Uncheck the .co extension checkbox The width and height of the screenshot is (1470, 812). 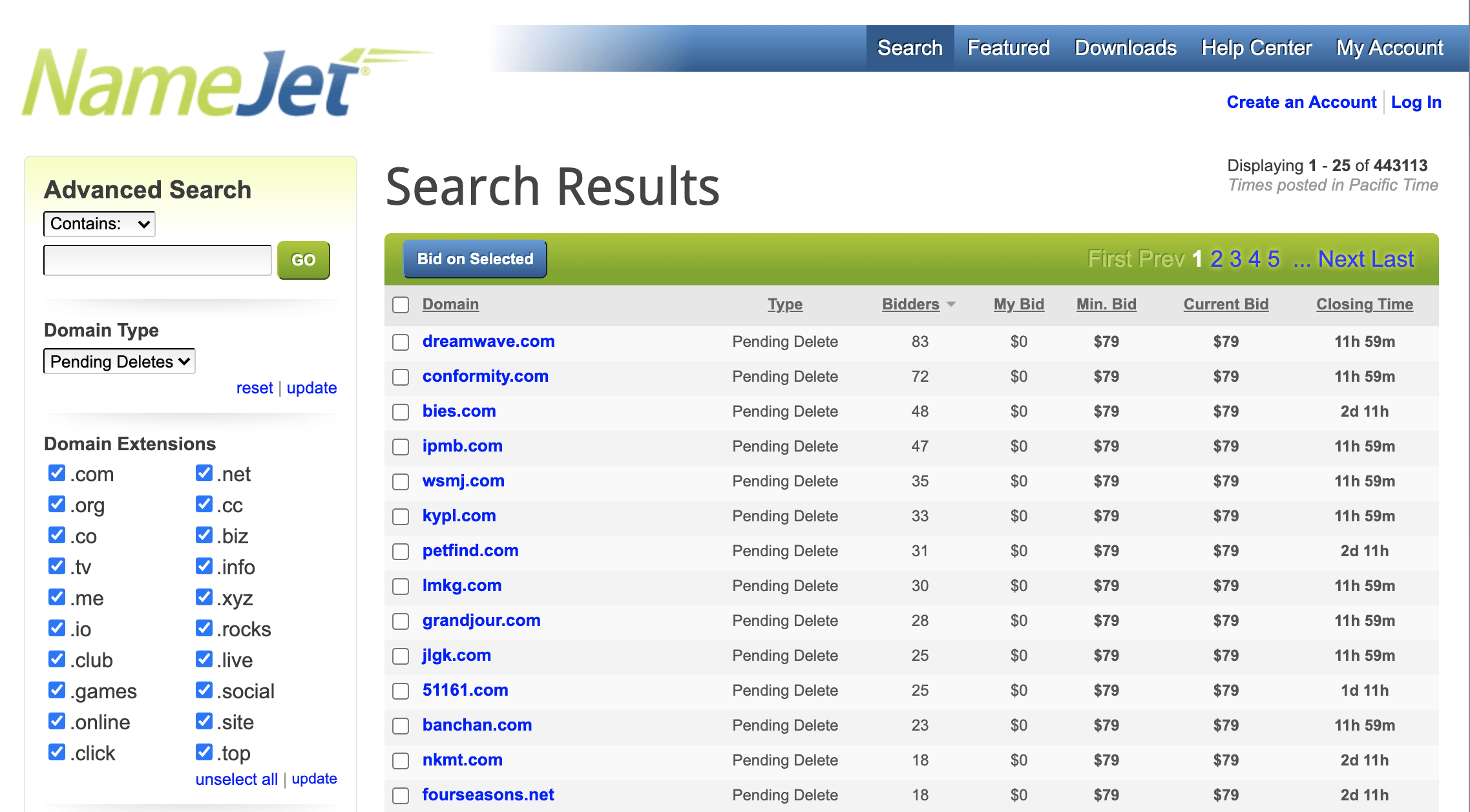[x=57, y=535]
